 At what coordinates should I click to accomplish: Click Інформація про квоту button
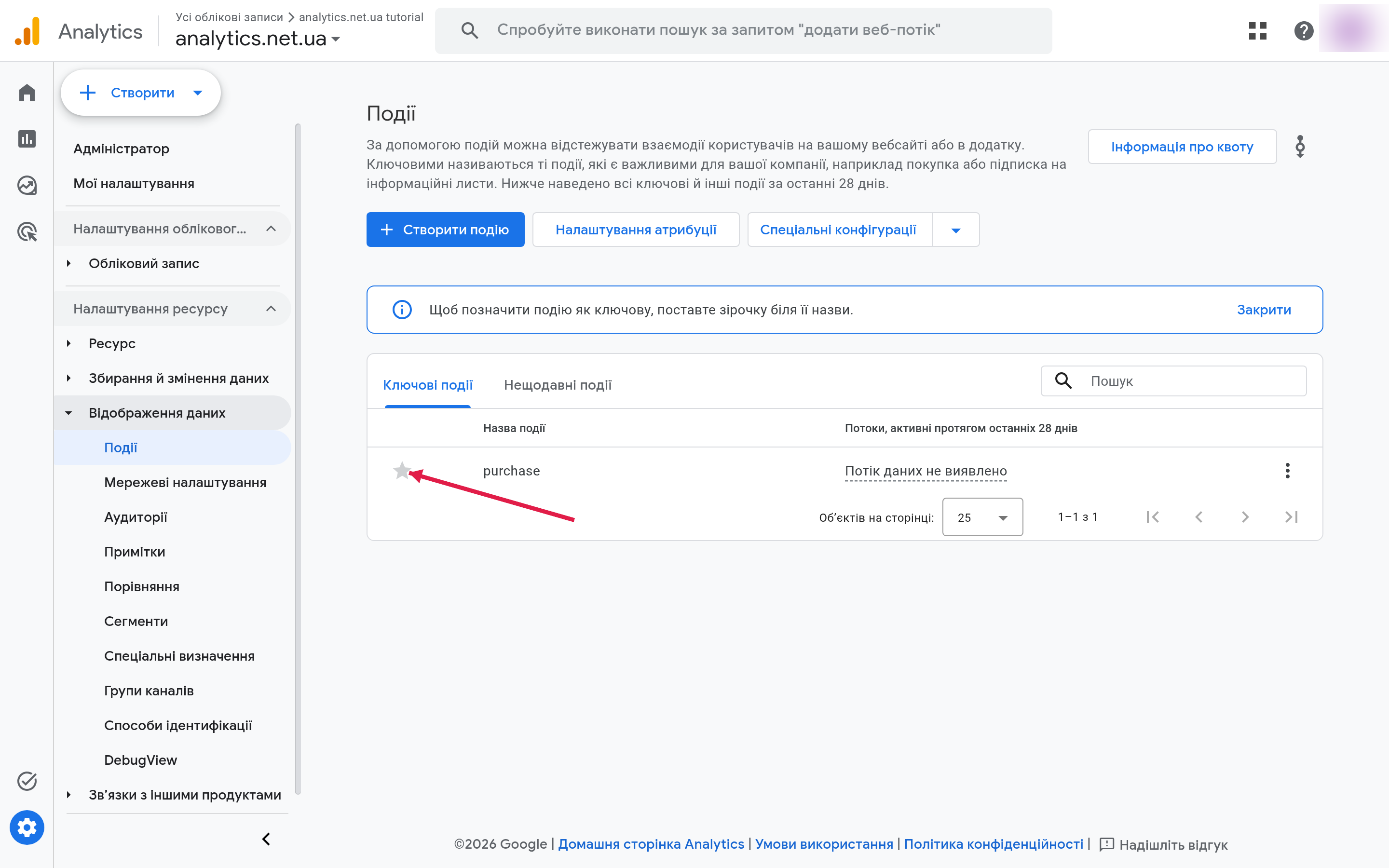click(x=1182, y=147)
